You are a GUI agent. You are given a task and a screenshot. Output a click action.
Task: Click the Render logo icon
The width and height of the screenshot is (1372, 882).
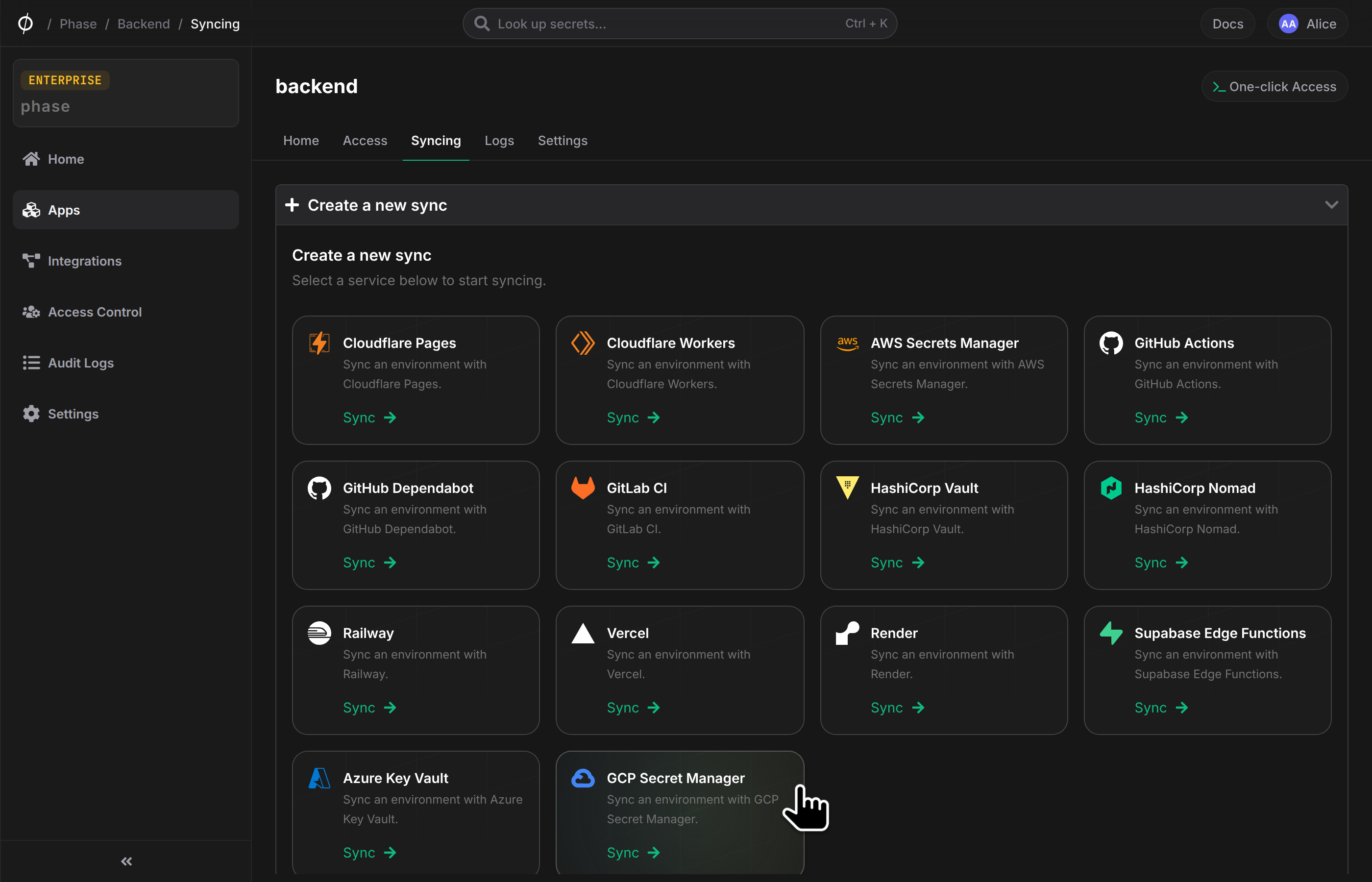848,633
